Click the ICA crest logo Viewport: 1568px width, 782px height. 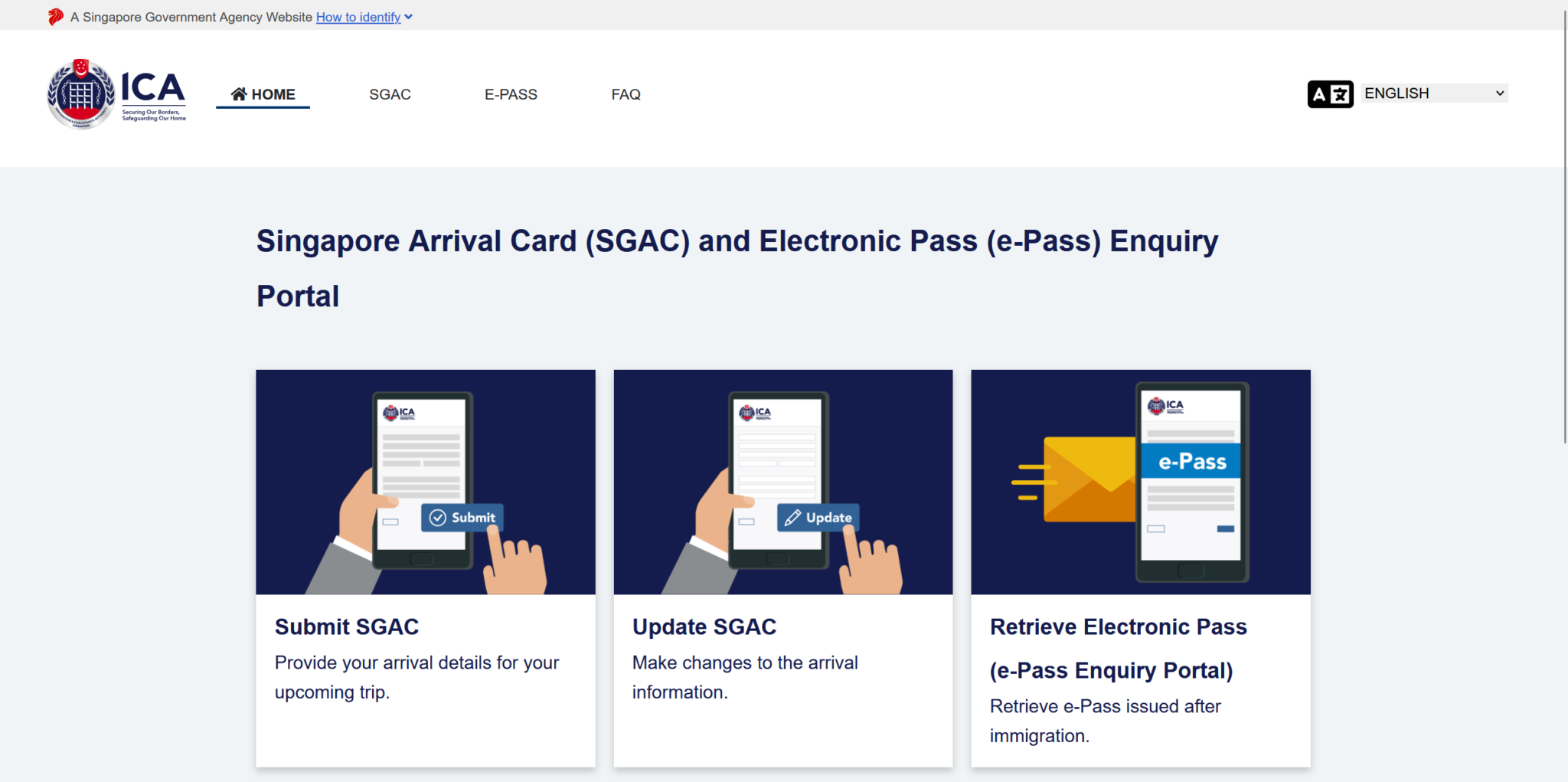coord(81,94)
